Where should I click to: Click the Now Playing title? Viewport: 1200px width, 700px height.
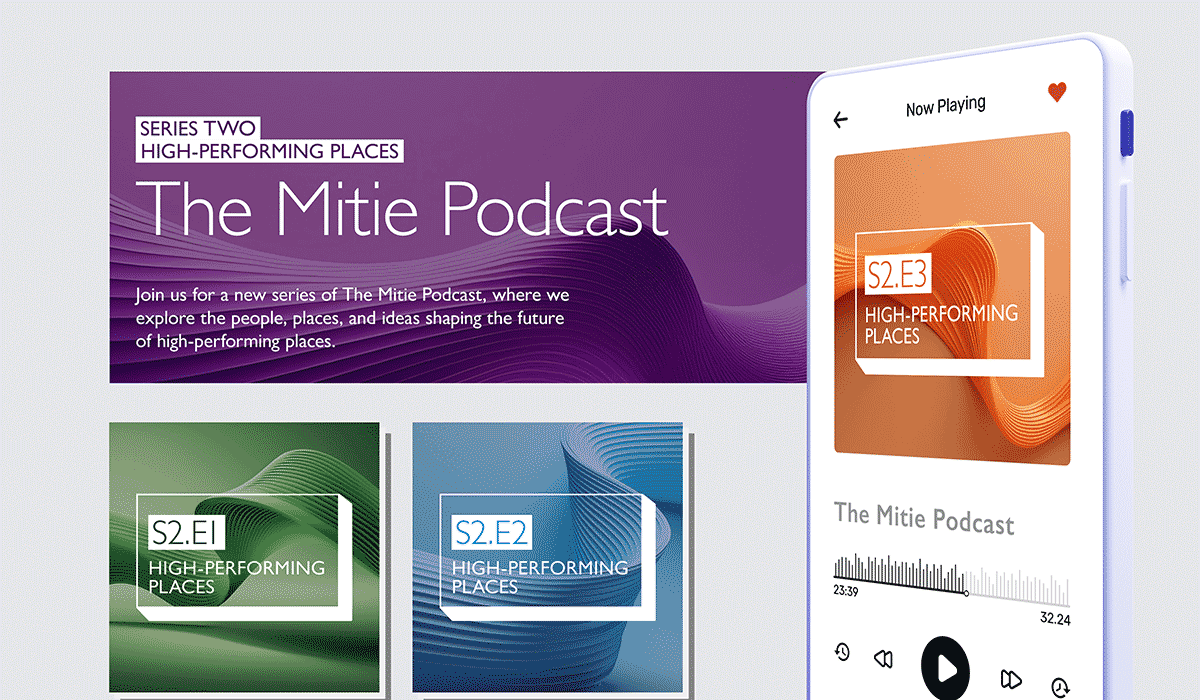pos(945,106)
